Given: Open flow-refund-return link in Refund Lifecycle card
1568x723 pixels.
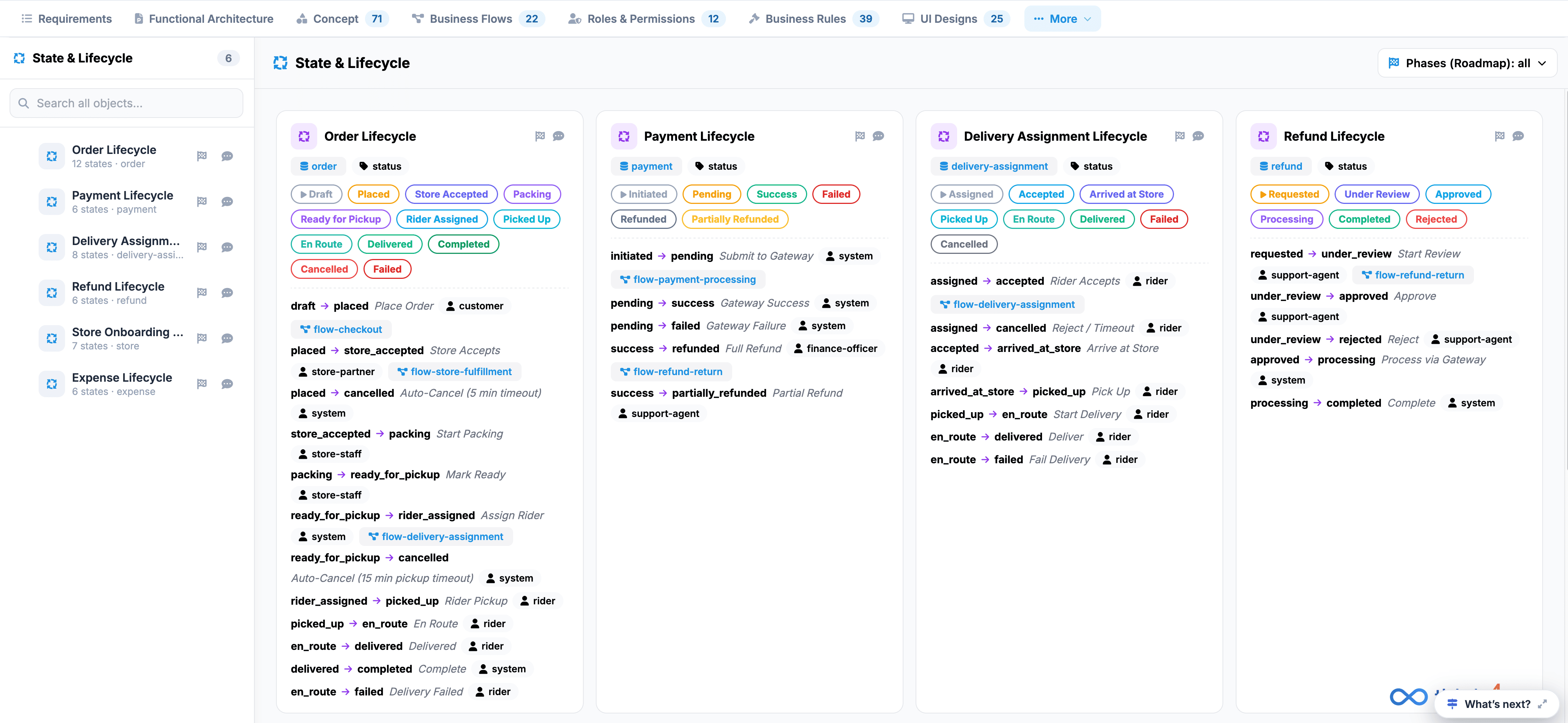Looking at the screenshot, I should click(x=1413, y=275).
